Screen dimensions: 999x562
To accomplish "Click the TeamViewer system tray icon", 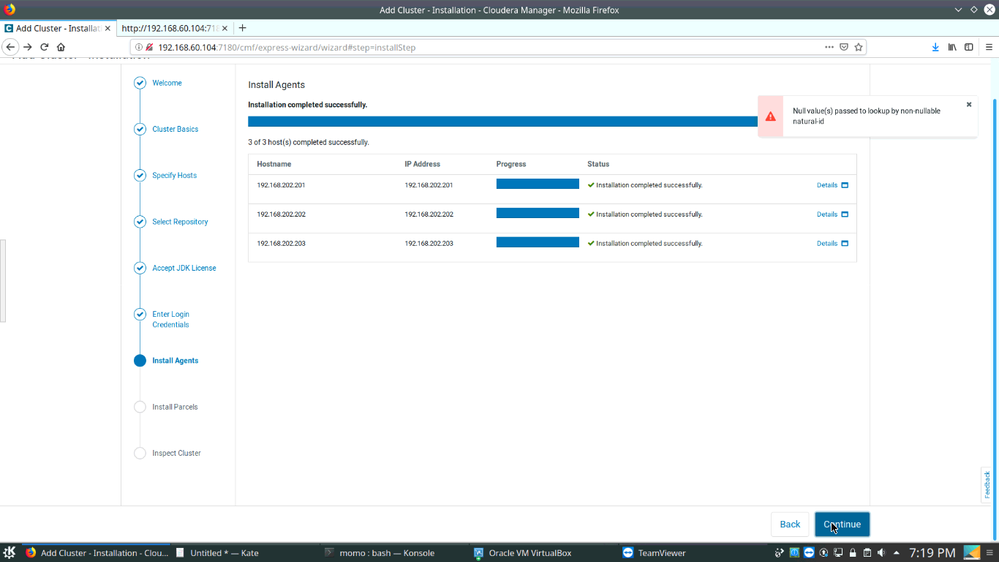I will click(x=809, y=553).
